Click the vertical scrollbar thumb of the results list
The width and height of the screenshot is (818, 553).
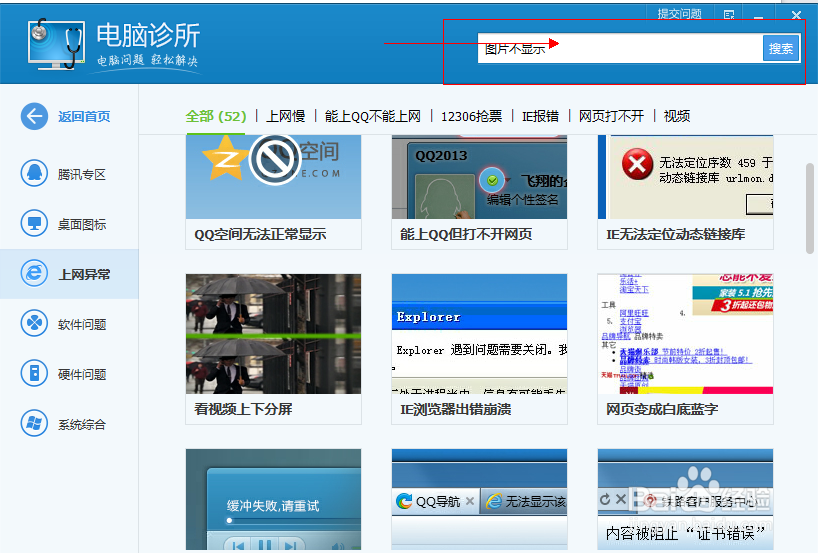click(x=810, y=208)
